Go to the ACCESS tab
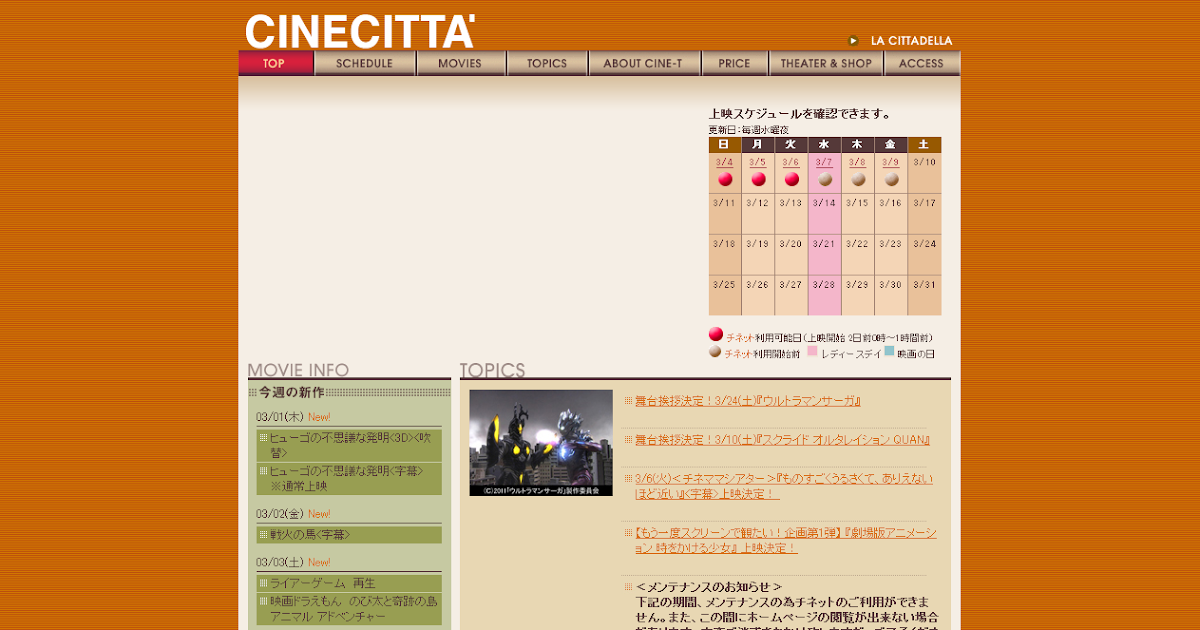1200x630 pixels. (922, 63)
